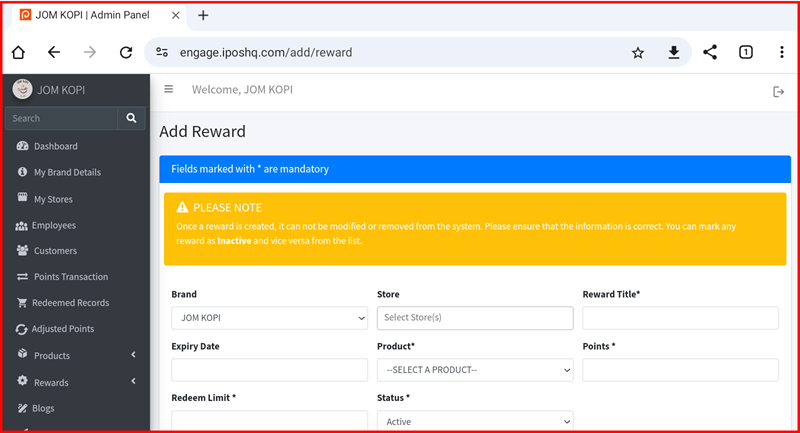This screenshot has height=433, width=800.
Task: Go to Points Transaction in sidebar
Action: (x=70, y=277)
